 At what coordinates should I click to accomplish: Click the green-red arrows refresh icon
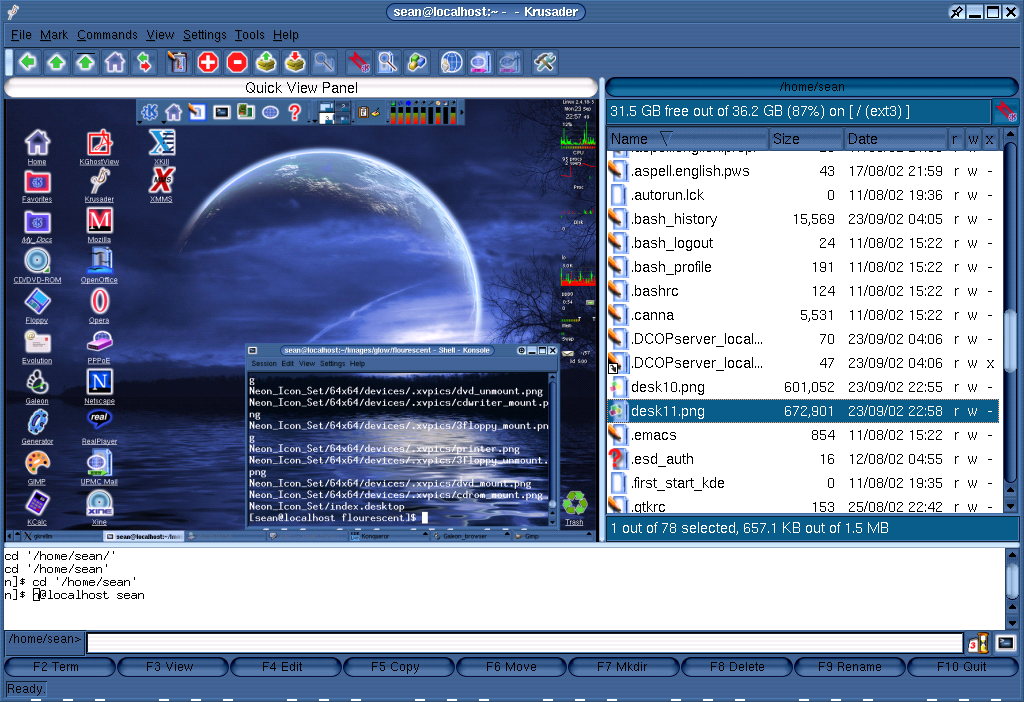144,62
